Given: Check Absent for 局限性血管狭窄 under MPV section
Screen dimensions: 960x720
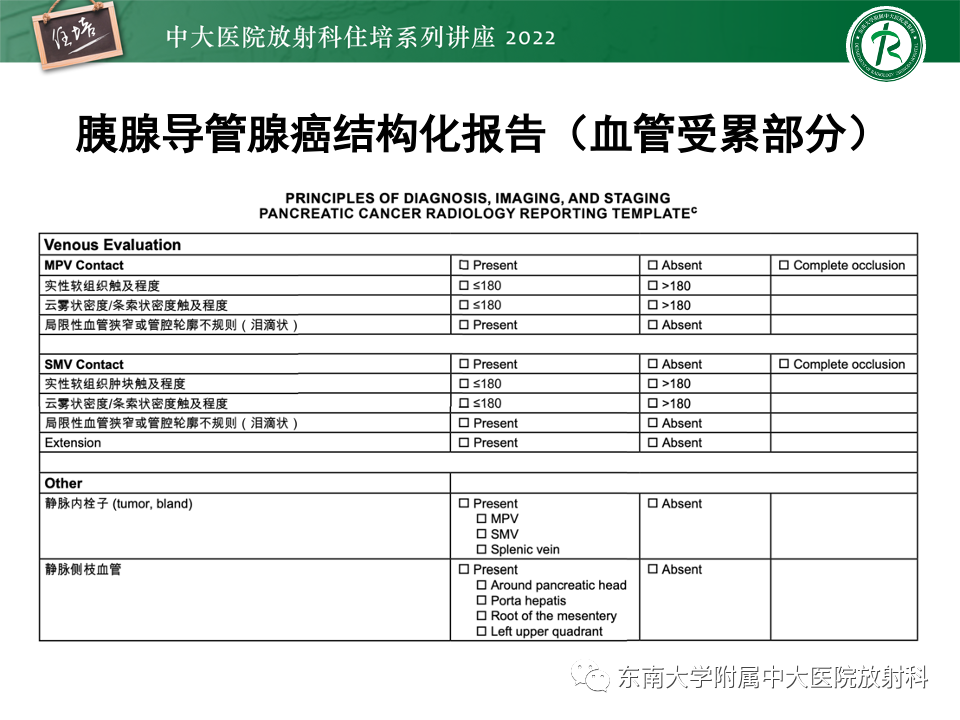Looking at the screenshot, I should point(653,324).
